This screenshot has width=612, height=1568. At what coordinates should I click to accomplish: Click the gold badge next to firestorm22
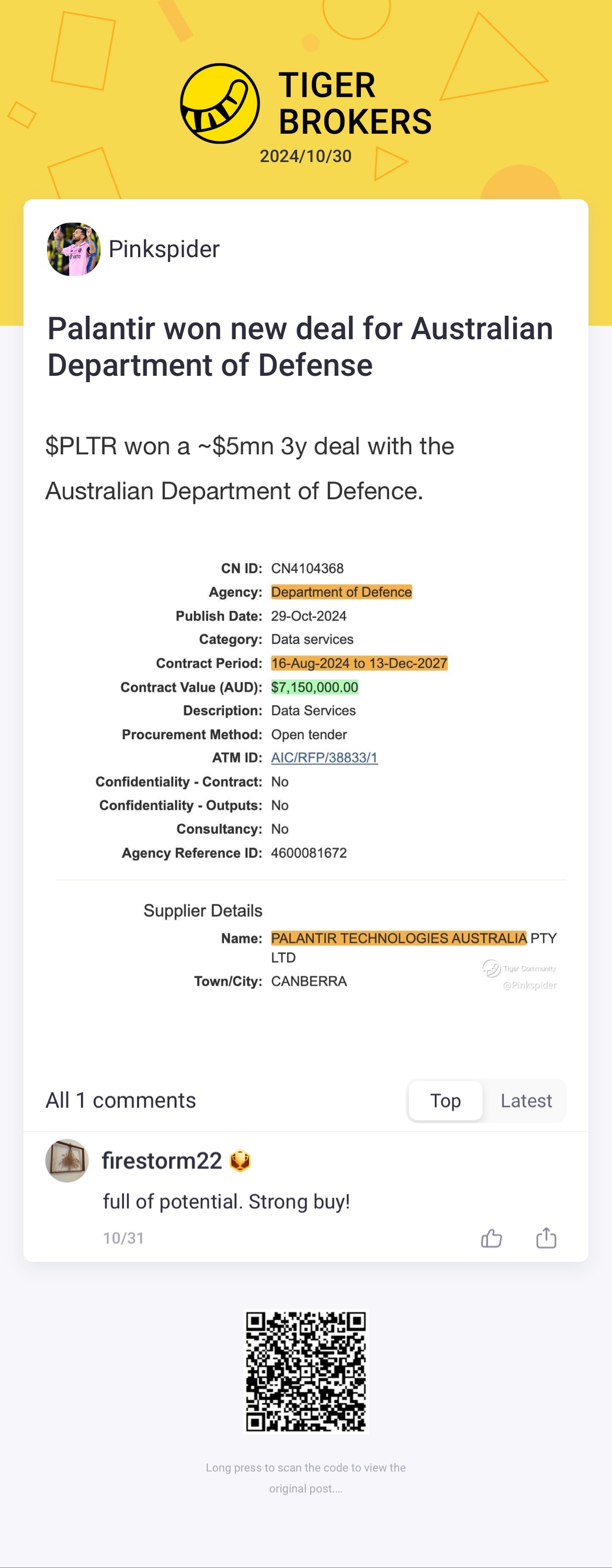coord(240,1161)
